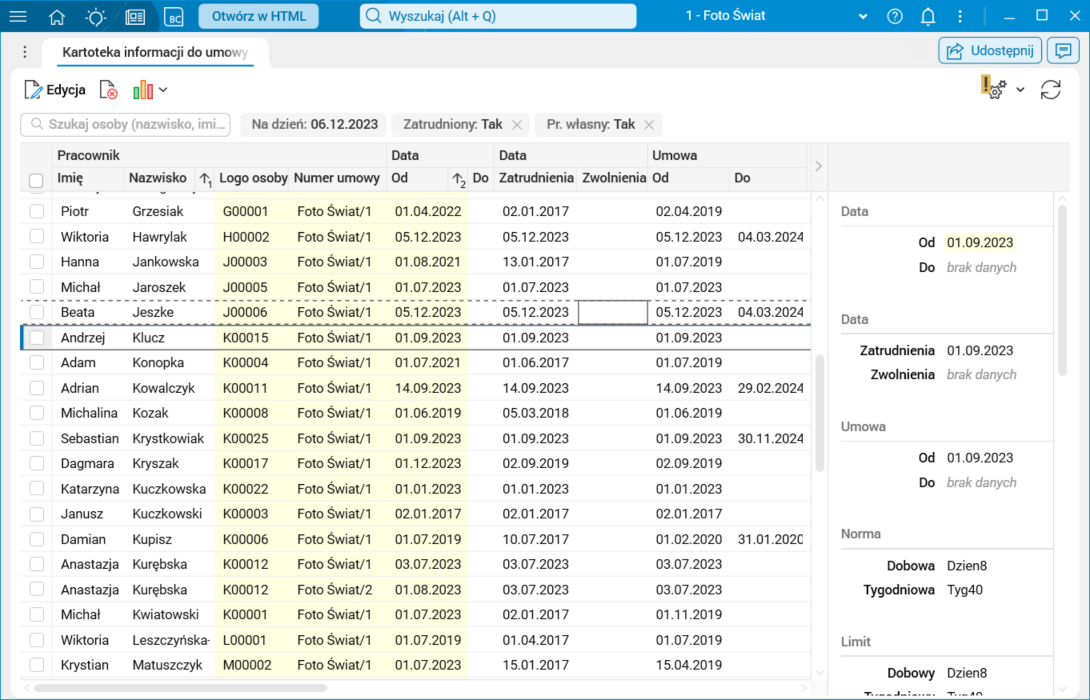Click in the Wyszukaj (Alt + Q) search box

click(x=498, y=16)
